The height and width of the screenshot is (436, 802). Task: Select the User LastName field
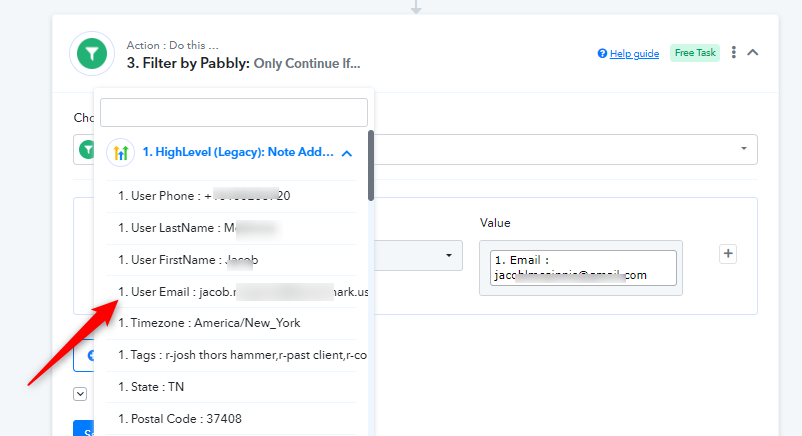[x=231, y=228]
